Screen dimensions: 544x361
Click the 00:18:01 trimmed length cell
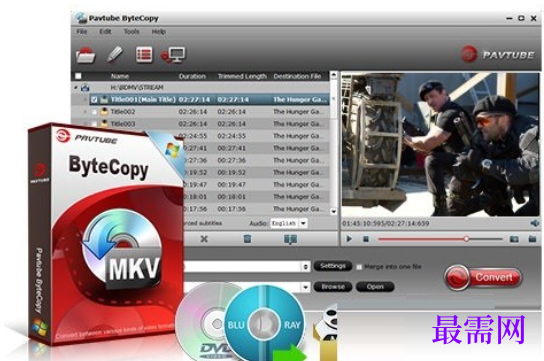point(231,197)
